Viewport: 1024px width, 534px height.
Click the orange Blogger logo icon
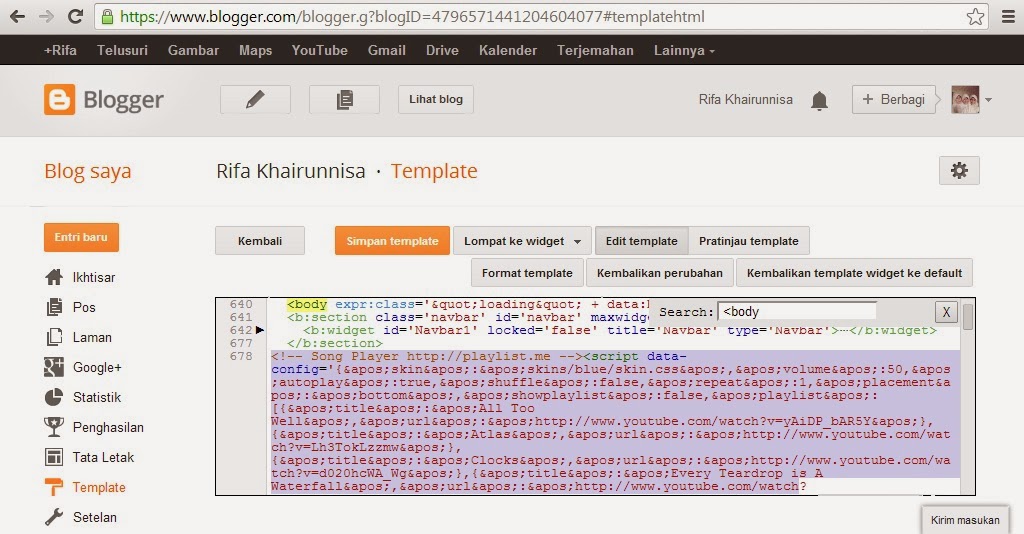tap(59, 99)
